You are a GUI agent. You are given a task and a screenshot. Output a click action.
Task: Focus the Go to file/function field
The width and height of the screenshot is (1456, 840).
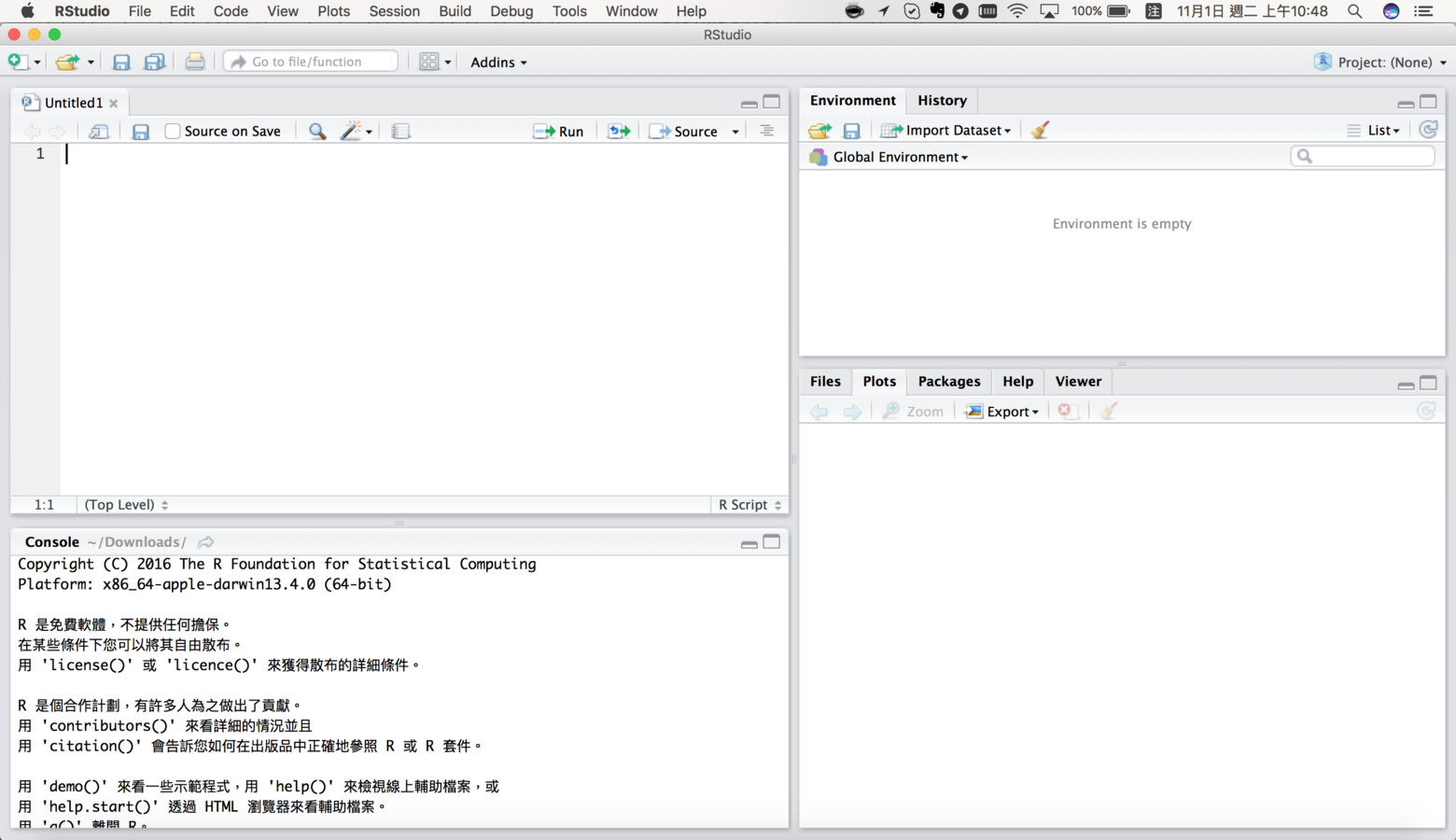click(311, 62)
